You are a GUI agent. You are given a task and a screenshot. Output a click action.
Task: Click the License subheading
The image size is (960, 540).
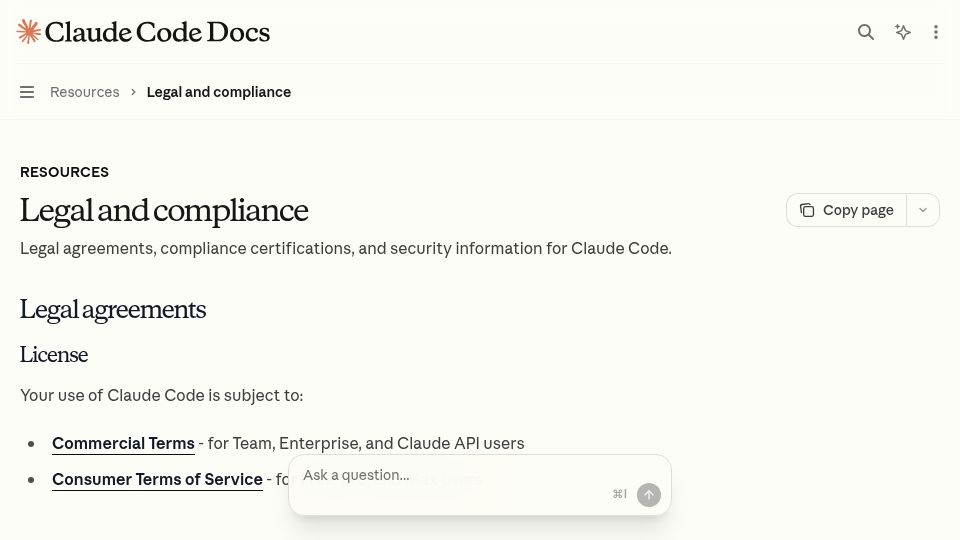54,354
